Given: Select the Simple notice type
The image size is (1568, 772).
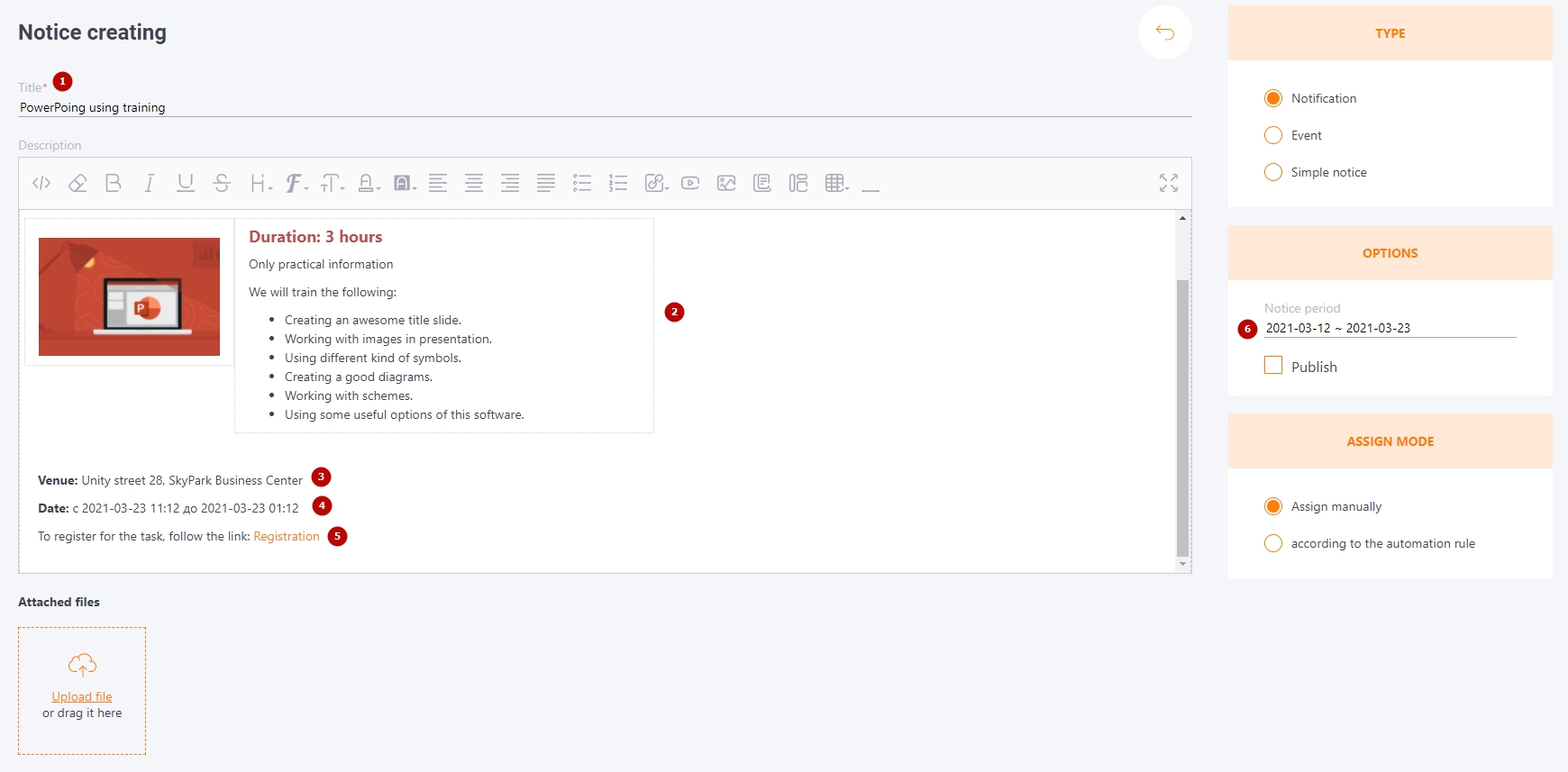Looking at the screenshot, I should click(1273, 172).
